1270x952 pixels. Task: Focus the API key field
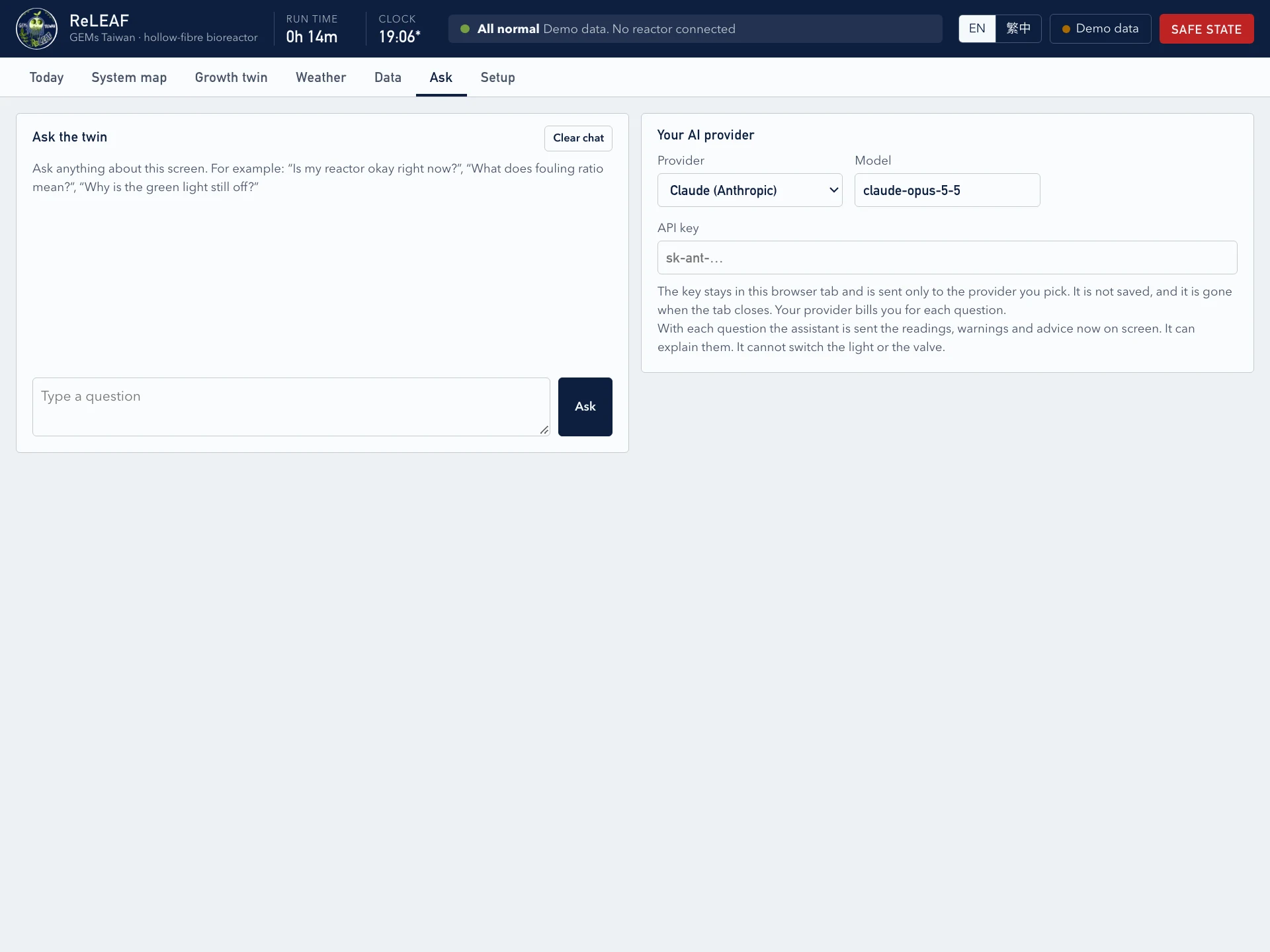pyautogui.click(x=947, y=258)
